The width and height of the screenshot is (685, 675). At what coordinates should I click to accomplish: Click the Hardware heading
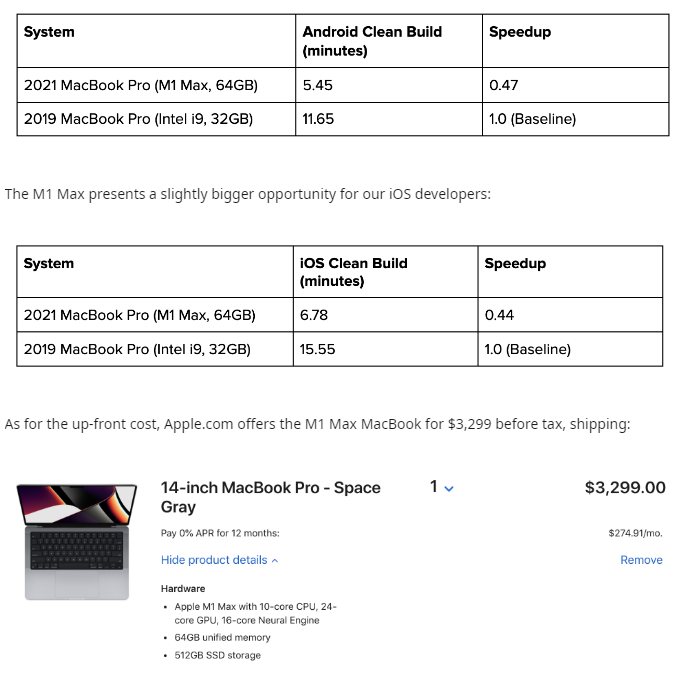183,589
